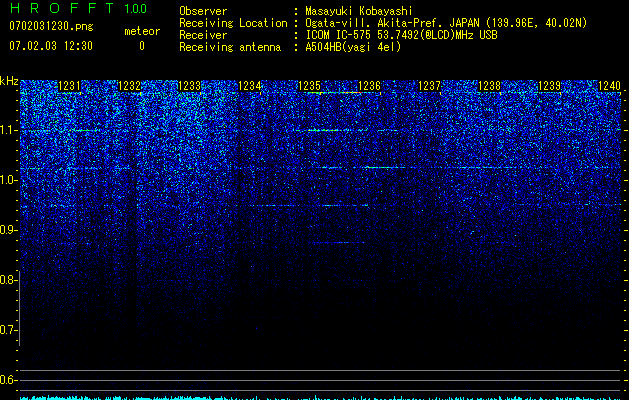Click the 0.7 kHz axis label

tap(9, 330)
